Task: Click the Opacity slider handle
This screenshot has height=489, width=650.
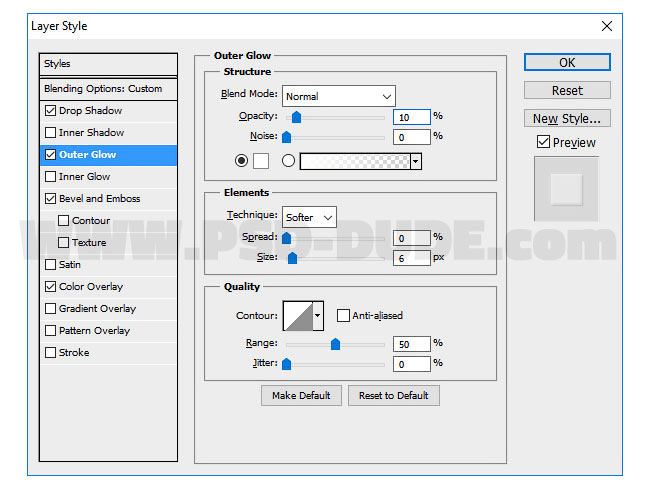Action: click(296, 117)
